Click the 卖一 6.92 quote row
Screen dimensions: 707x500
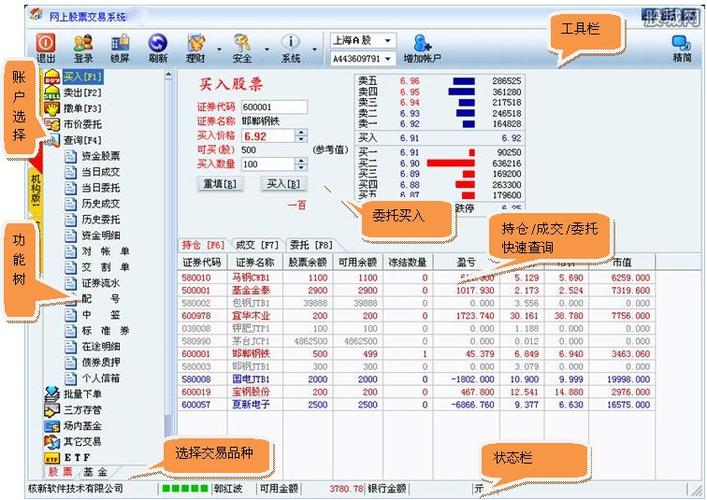[440, 124]
